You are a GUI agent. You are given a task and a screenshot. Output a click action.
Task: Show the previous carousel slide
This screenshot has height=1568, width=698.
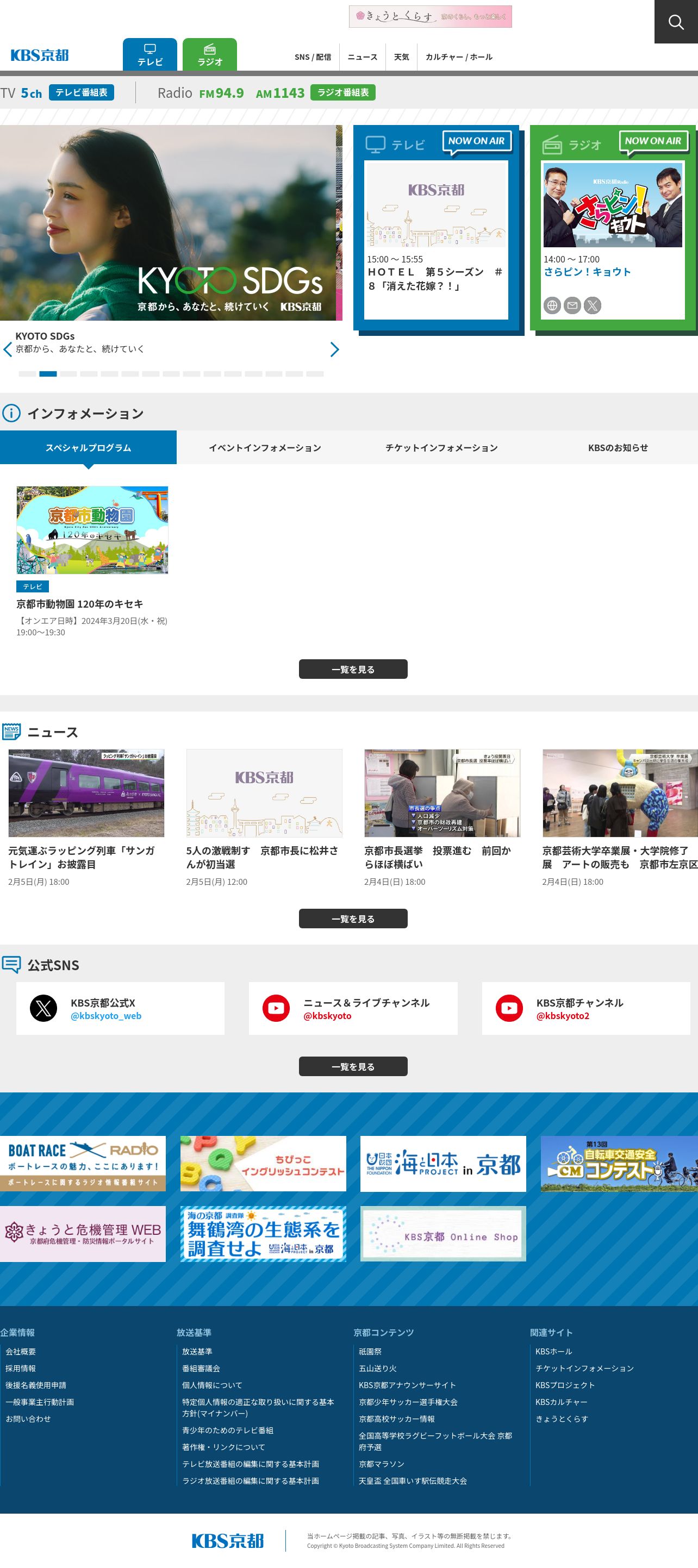(x=7, y=349)
